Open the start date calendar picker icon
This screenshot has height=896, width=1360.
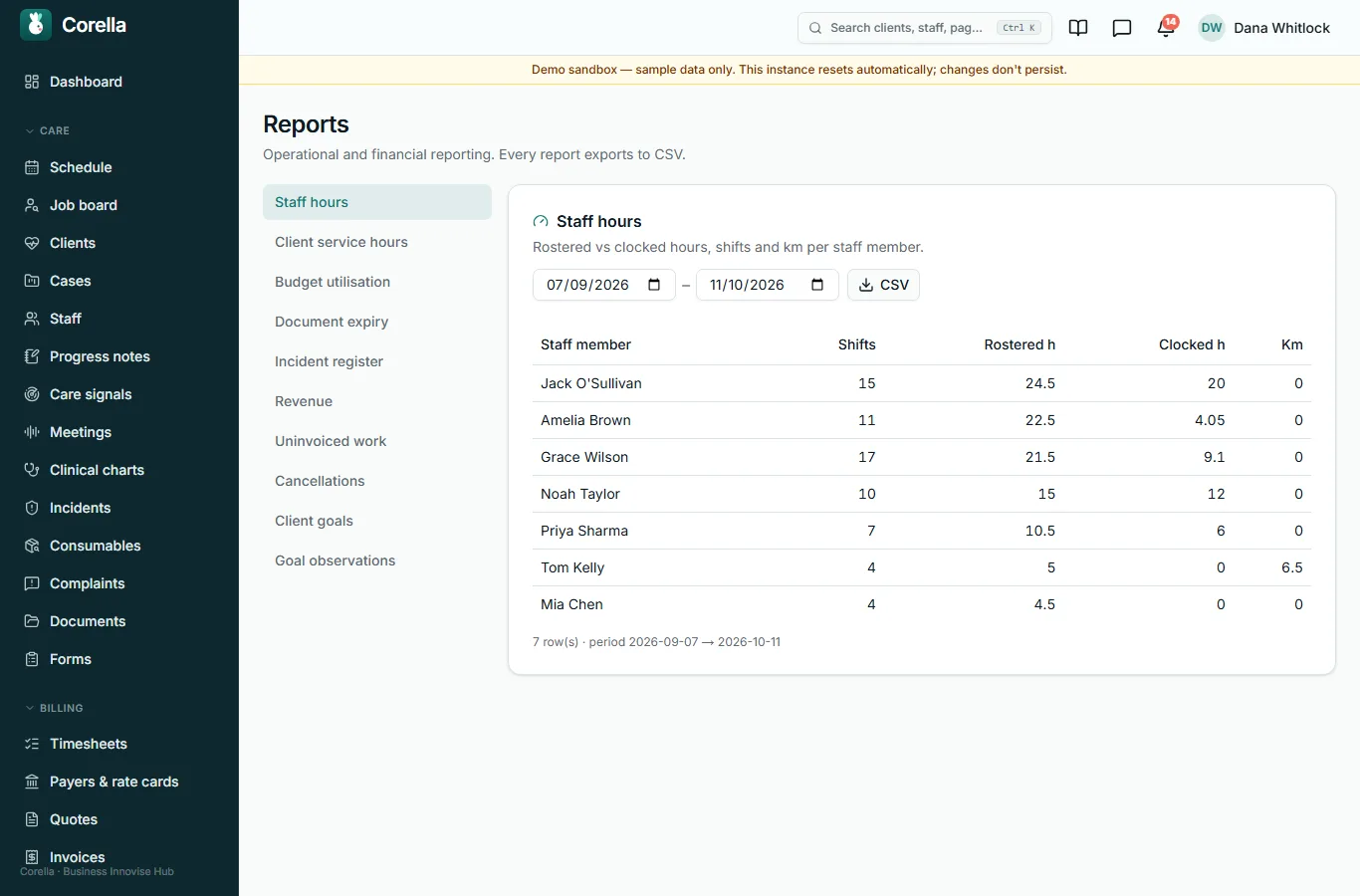click(654, 285)
